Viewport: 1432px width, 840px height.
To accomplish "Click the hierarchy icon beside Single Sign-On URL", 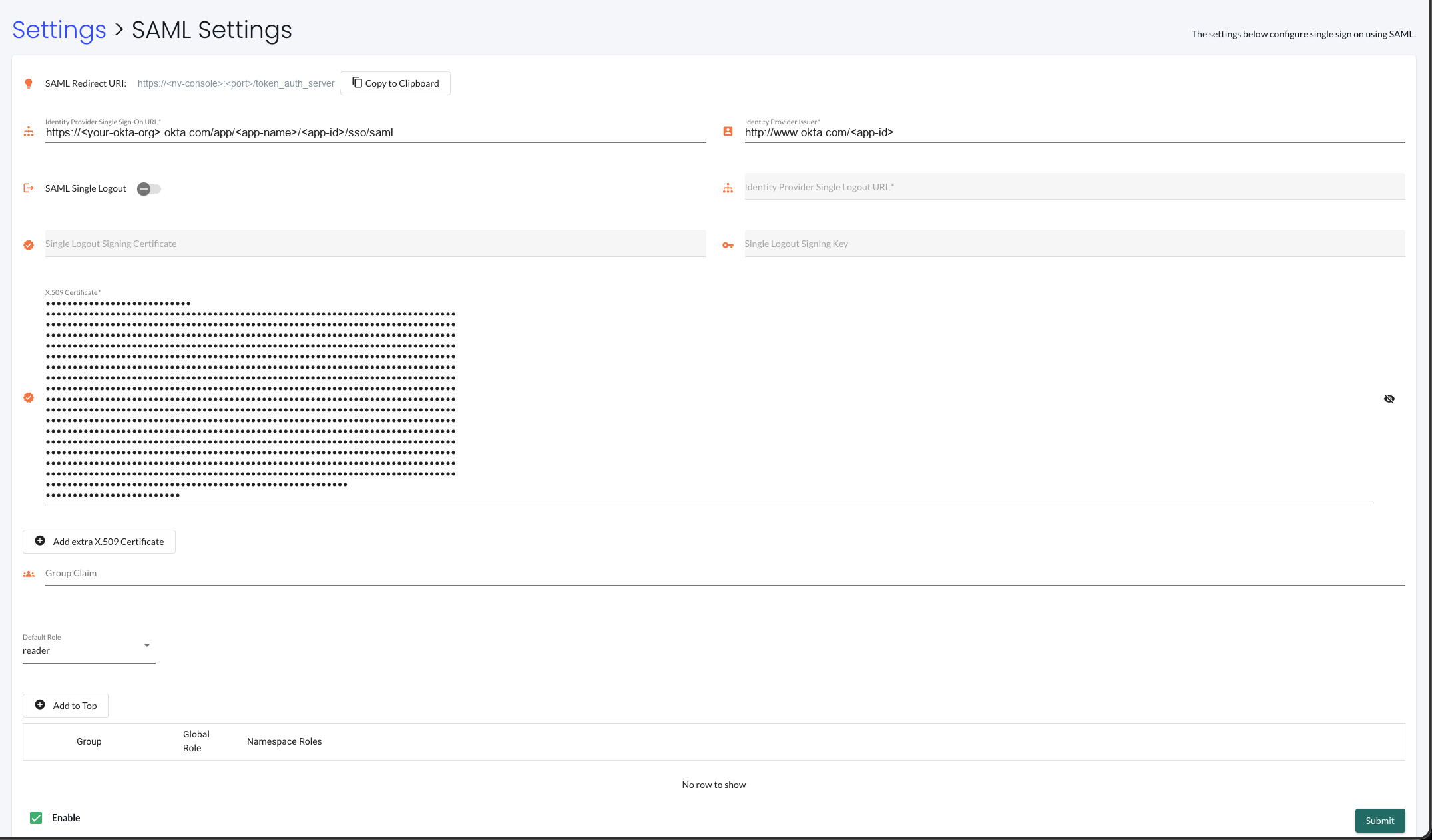I will pos(29,132).
